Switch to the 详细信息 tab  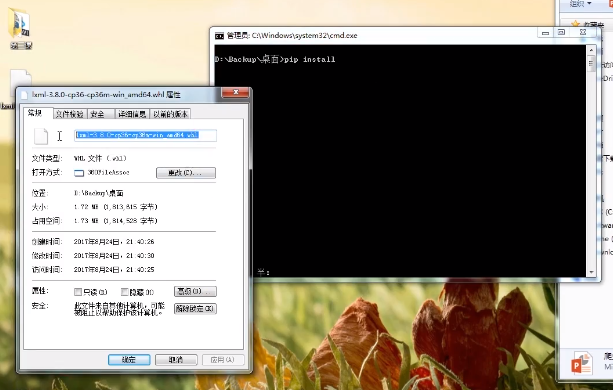point(132,114)
